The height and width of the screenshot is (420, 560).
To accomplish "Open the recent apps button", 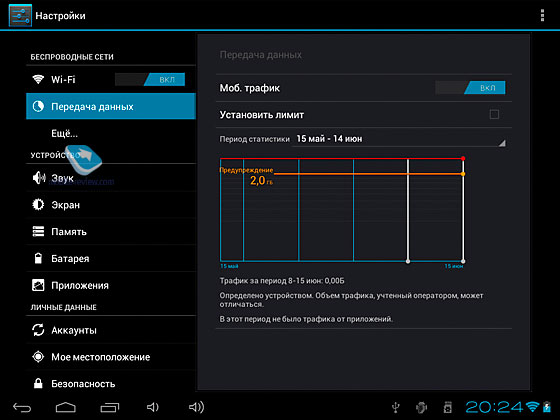I will (x=110, y=407).
